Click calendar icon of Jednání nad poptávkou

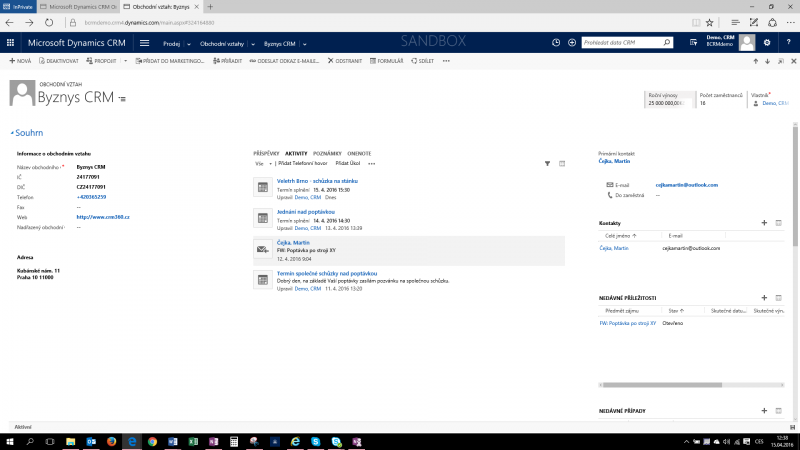point(263,218)
